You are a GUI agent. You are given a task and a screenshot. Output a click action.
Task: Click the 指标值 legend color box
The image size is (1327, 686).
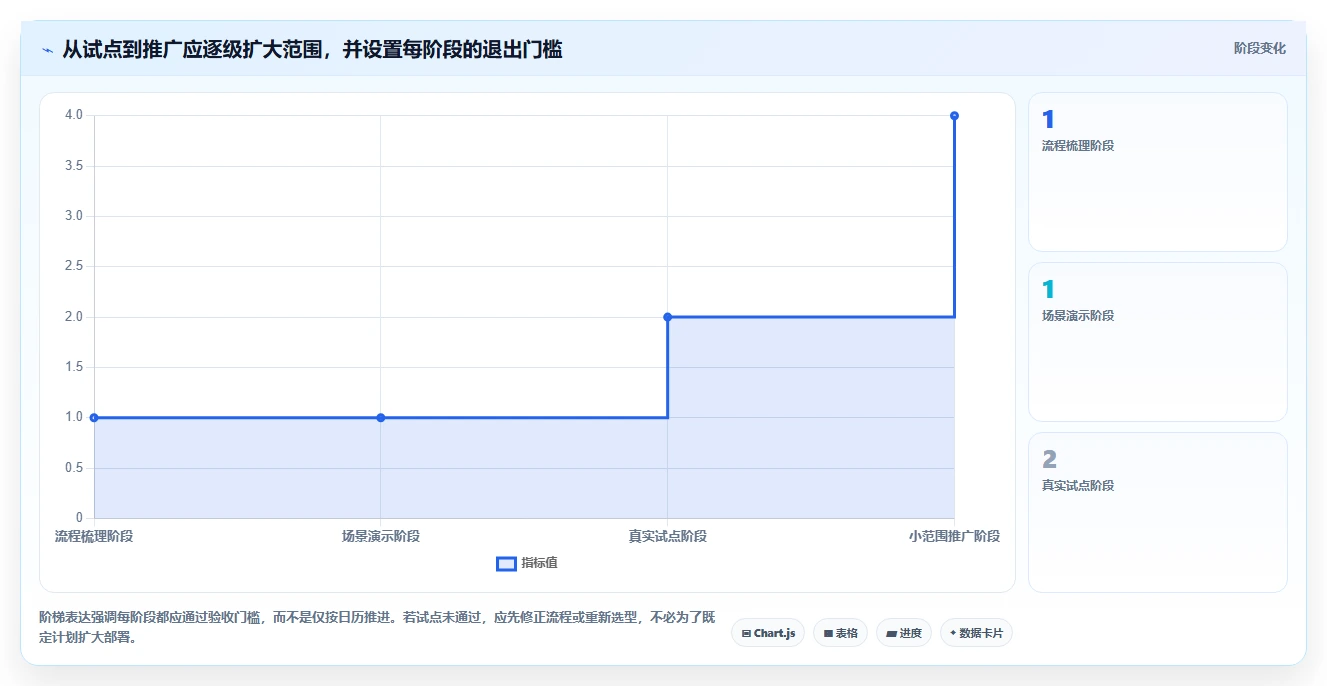pos(506,563)
